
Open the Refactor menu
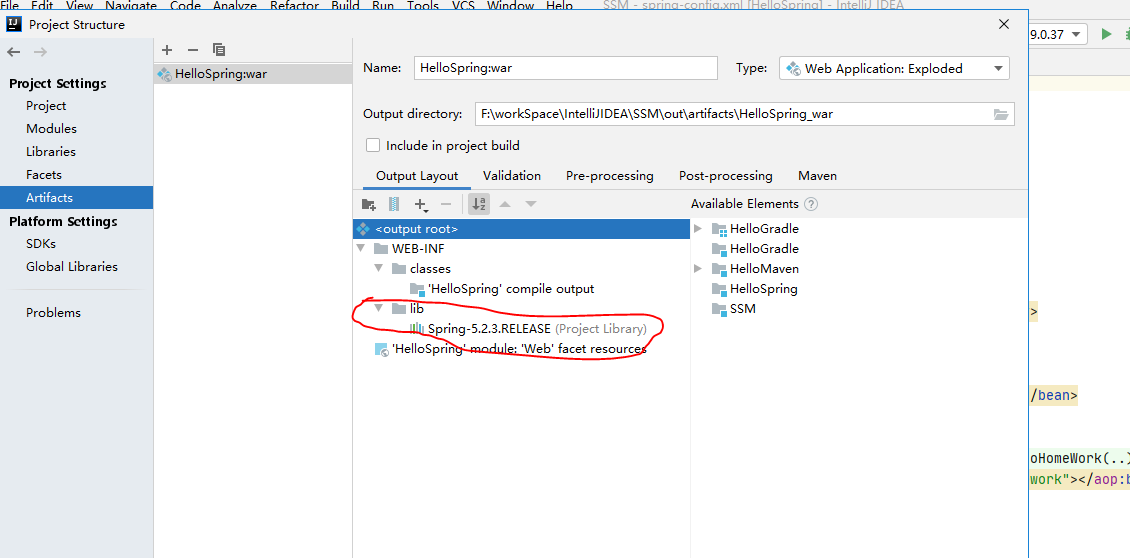[x=294, y=6]
